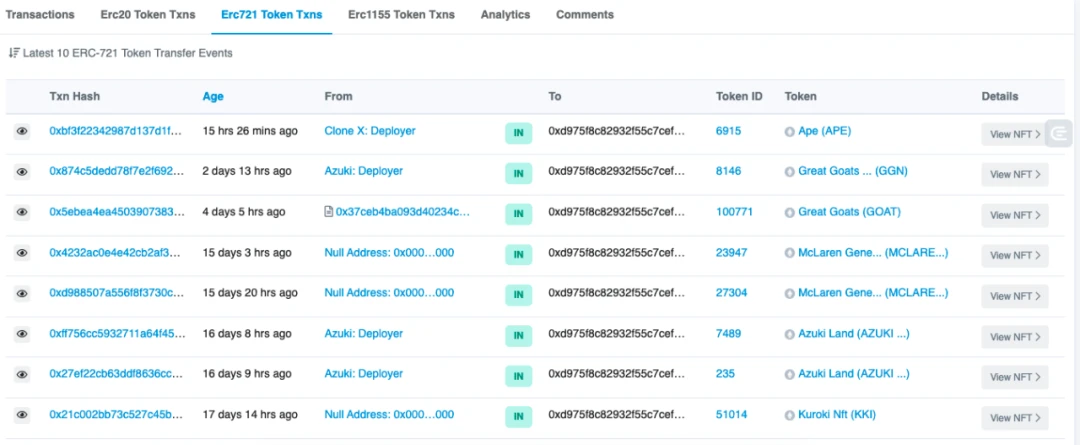Click the Age column header to toggle format
The height and width of the screenshot is (445, 1080).
coord(213,96)
